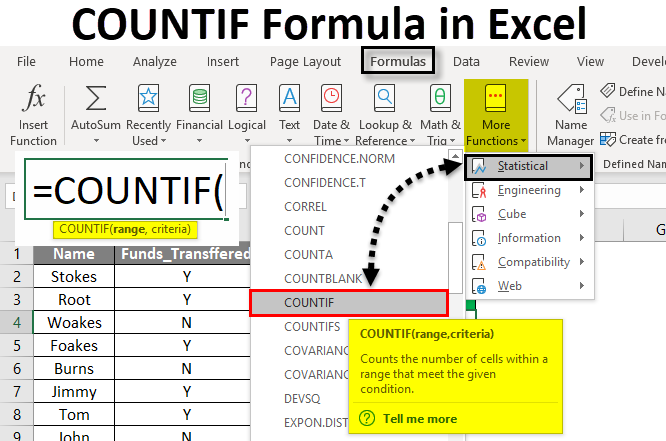Switch to the Analyze tab
The width and height of the screenshot is (666, 441).
point(155,62)
